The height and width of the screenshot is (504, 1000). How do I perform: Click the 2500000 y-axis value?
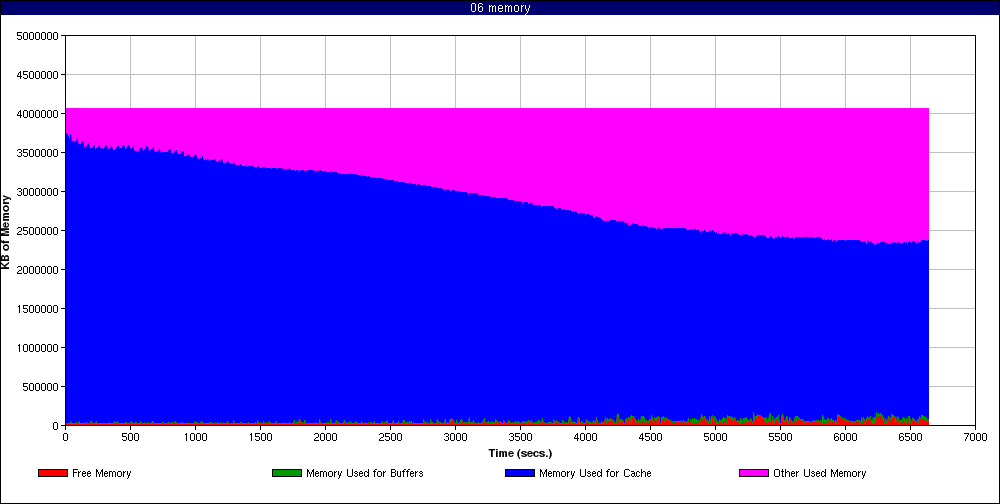[x=38, y=230]
